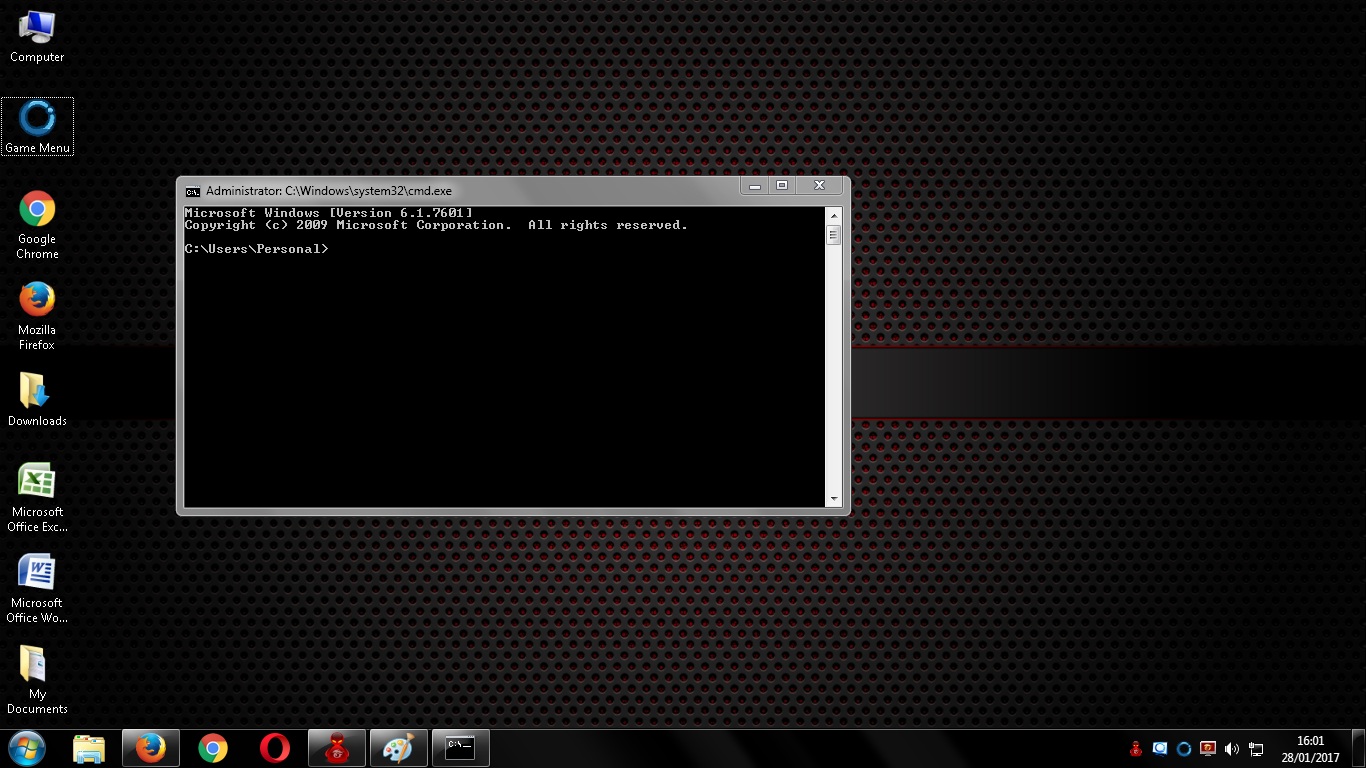This screenshot has width=1366, height=768.
Task: Launch Chrome from the taskbar
Action: click(213, 748)
